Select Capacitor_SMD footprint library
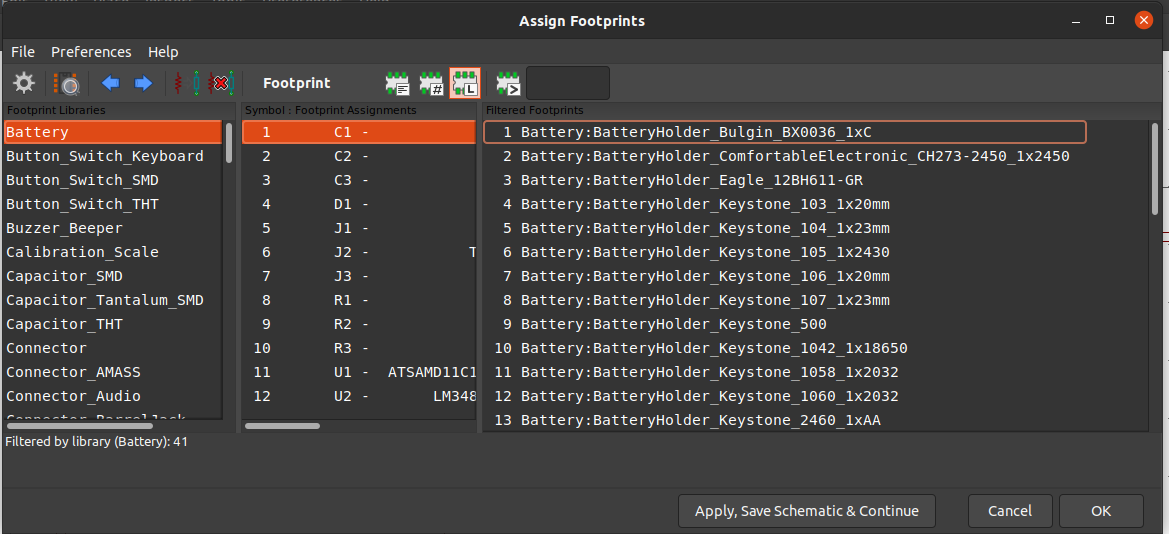This screenshot has width=1169, height=534. [64, 276]
